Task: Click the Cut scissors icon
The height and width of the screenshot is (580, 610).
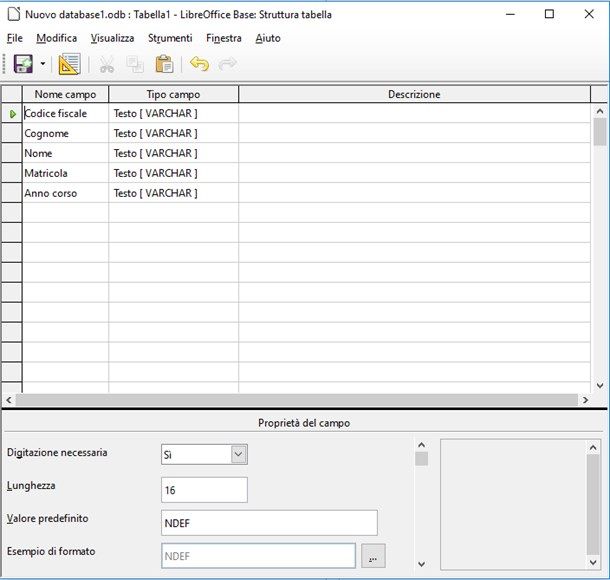Action: [107, 64]
